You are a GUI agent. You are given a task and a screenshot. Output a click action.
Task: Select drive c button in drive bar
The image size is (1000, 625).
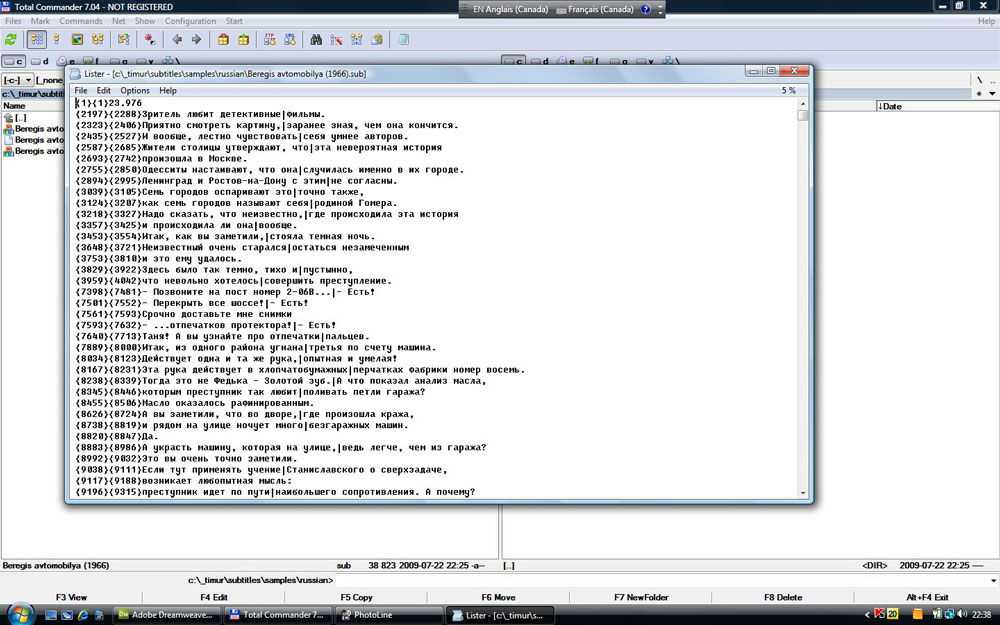[13, 62]
